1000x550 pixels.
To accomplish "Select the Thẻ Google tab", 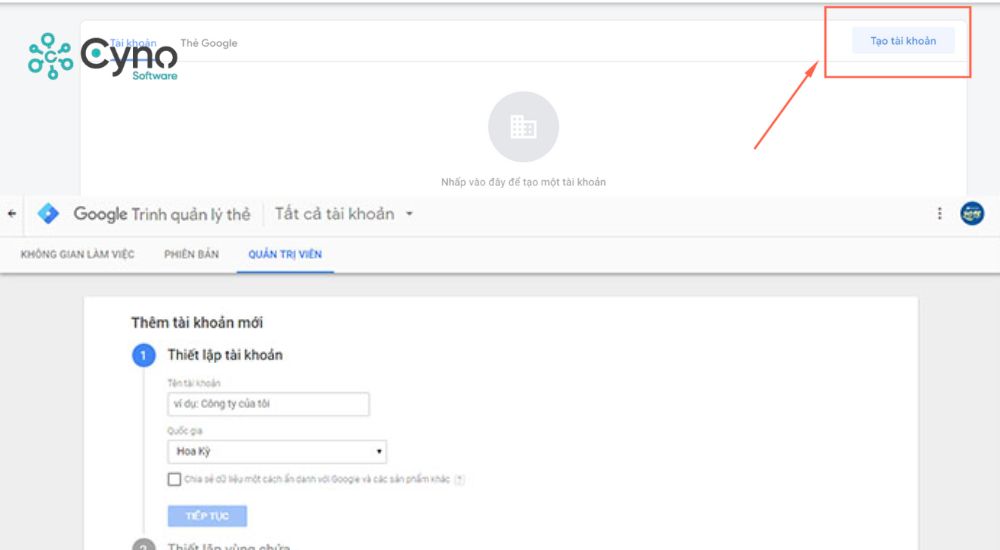I will (209, 43).
